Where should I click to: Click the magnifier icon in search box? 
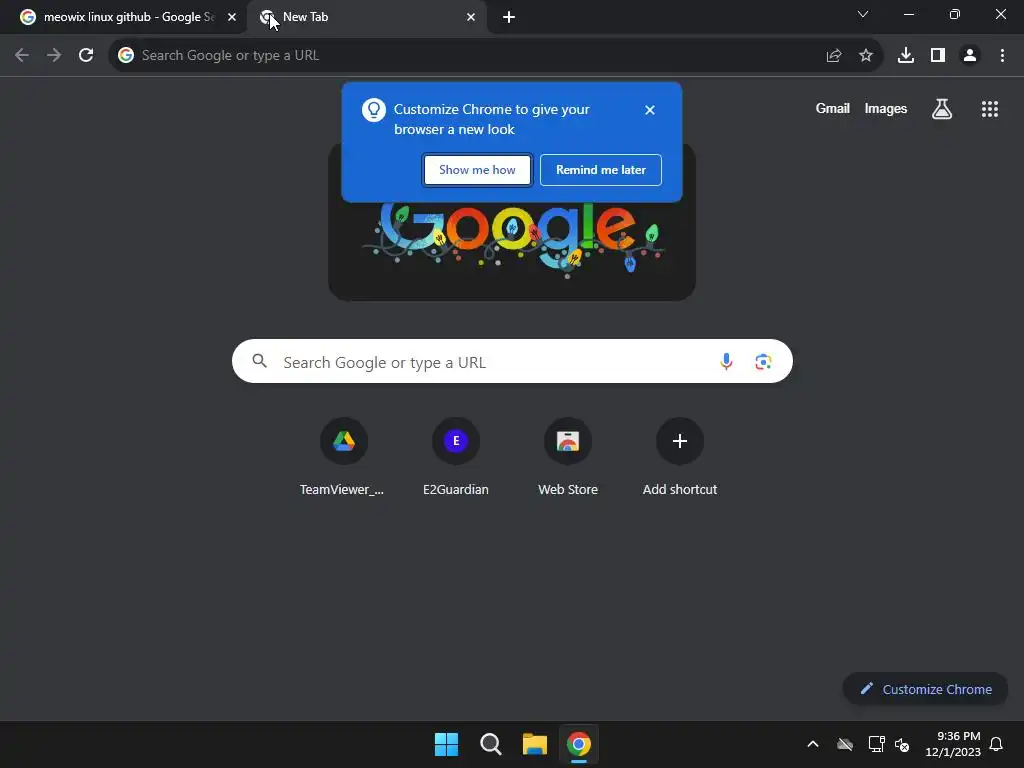(x=260, y=361)
